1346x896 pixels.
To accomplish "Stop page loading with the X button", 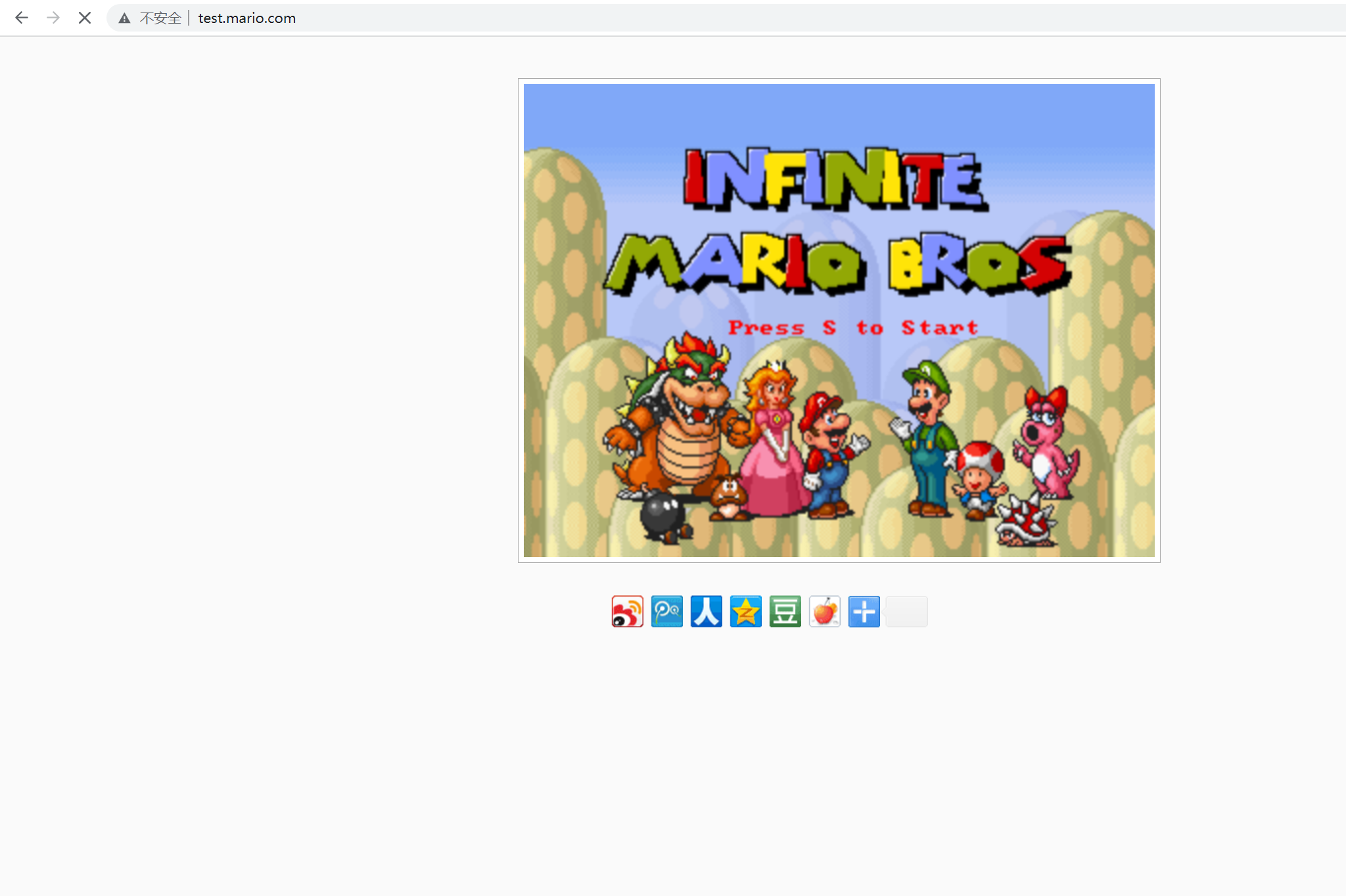I will point(85,18).
